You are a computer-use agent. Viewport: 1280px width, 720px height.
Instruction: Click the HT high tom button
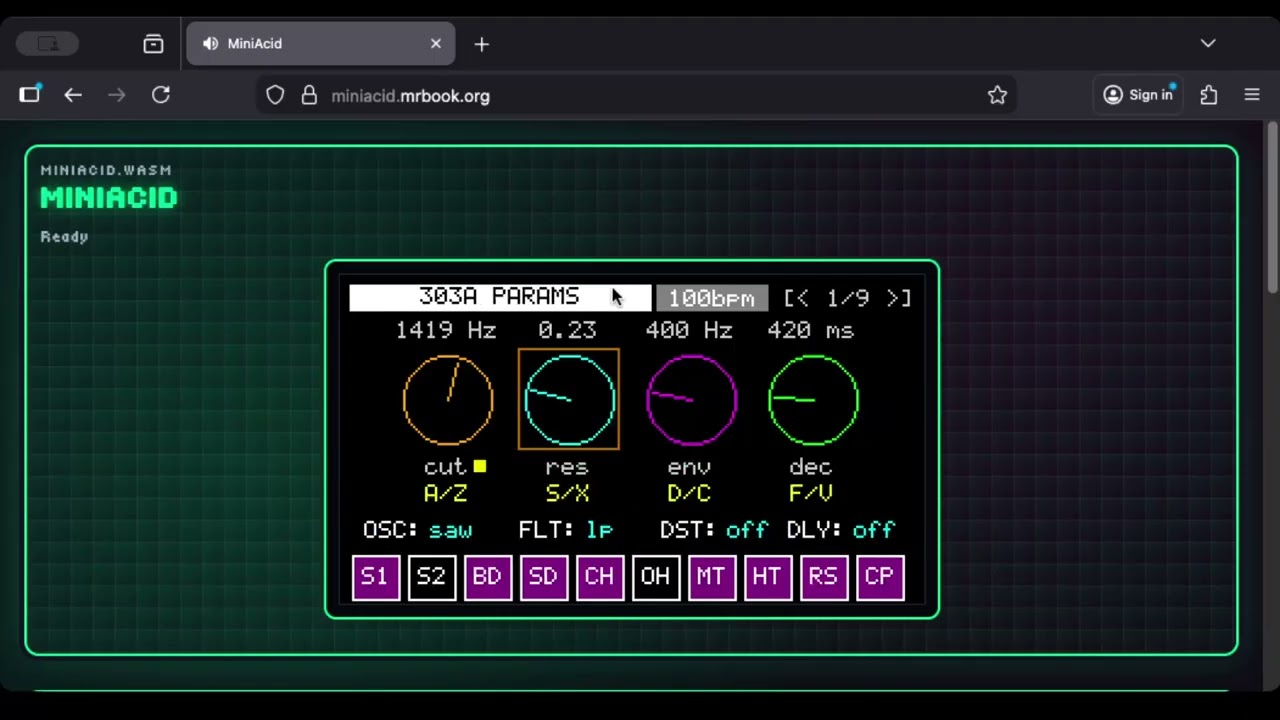coord(768,578)
